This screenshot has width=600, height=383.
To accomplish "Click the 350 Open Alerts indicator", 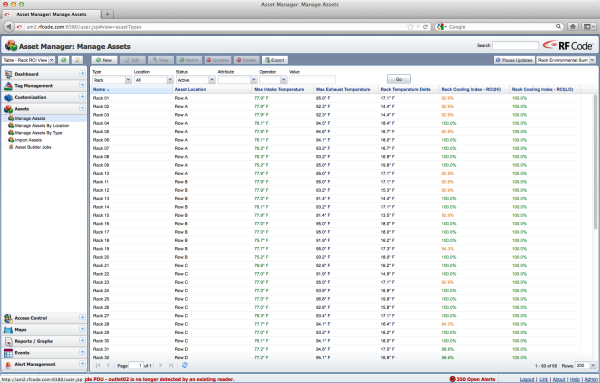I will point(472,379).
